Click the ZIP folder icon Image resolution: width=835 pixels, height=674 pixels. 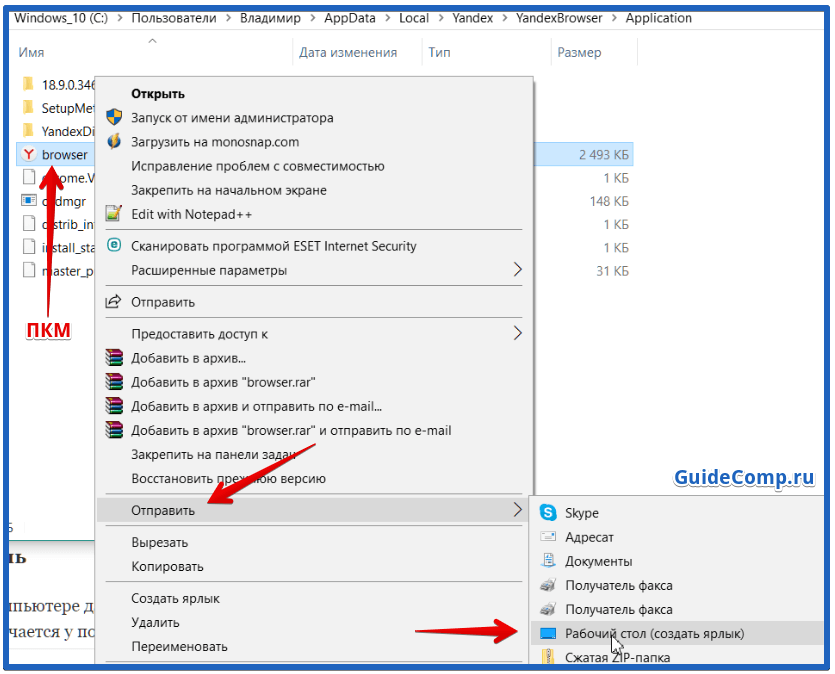tap(548, 657)
